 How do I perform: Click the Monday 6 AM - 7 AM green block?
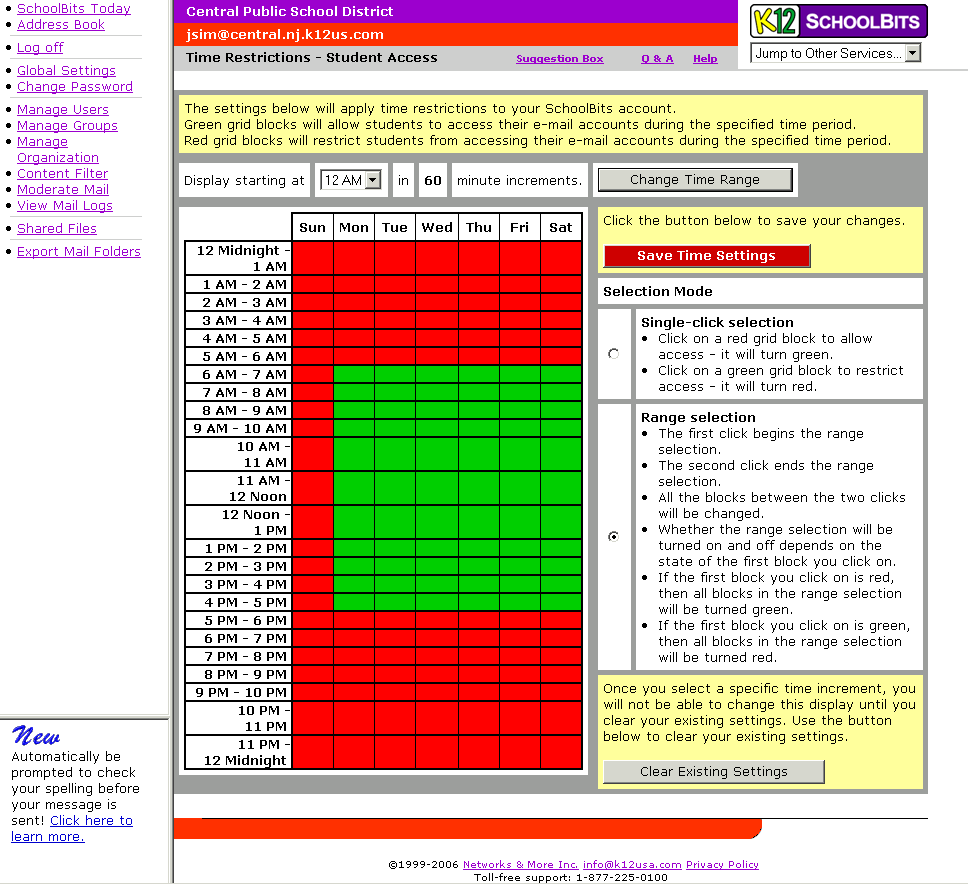click(354, 374)
